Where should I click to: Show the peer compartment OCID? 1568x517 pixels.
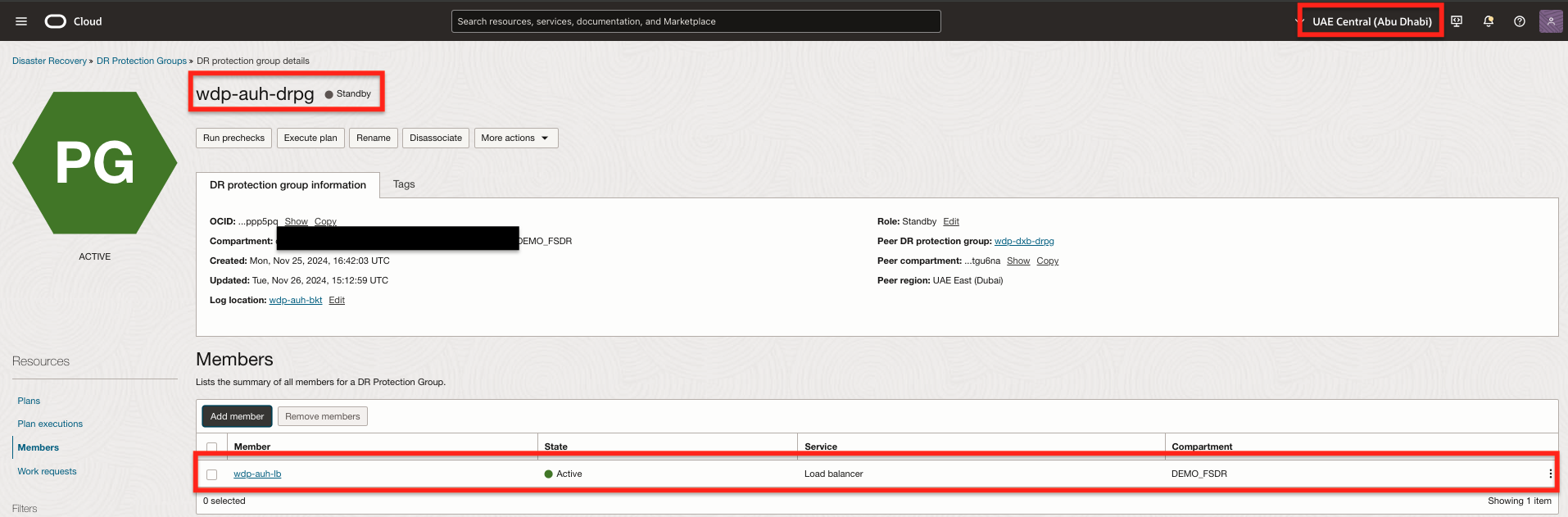[x=1018, y=261]
